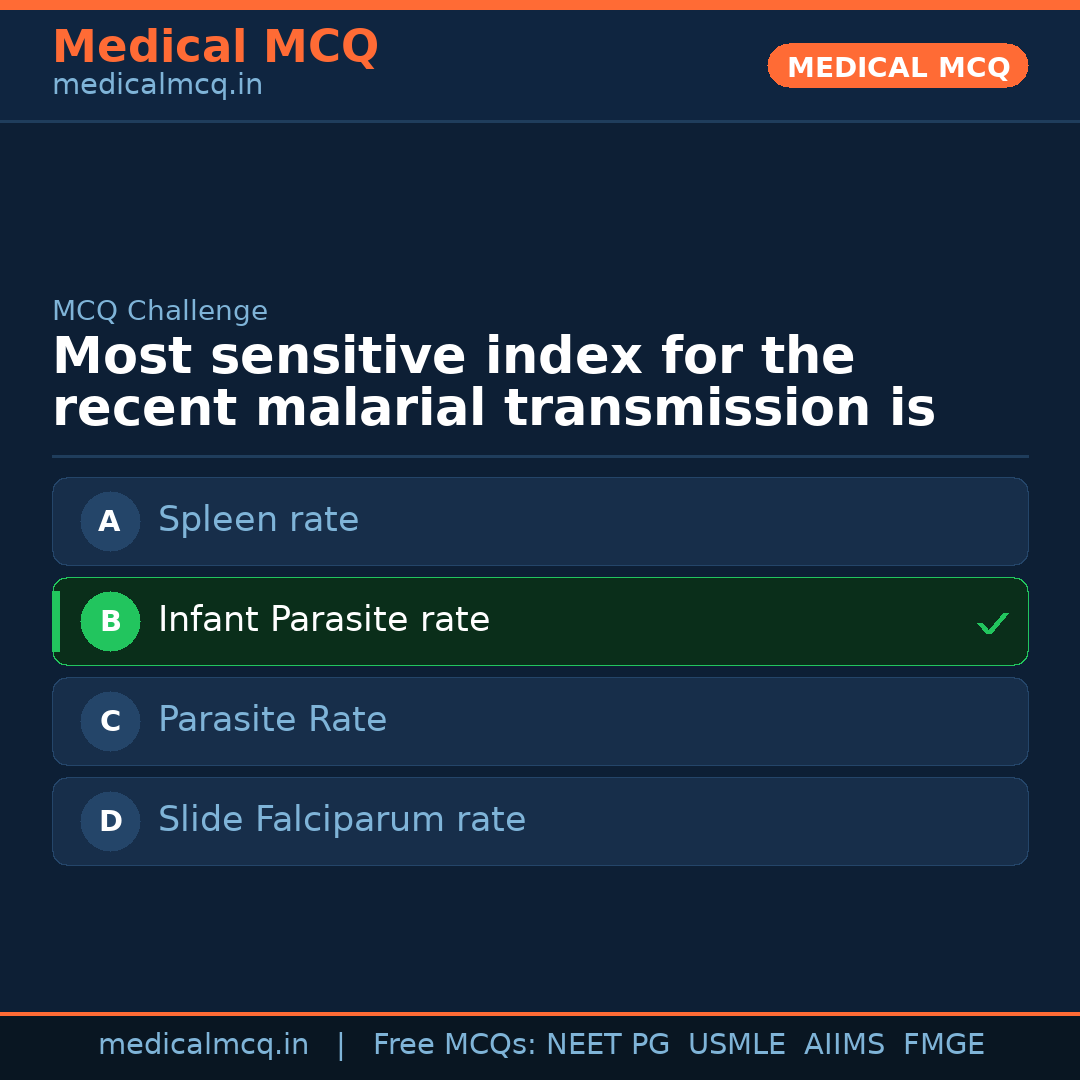
Task: Click the malarial transmission question text
Action: click(x=494, y=383)
